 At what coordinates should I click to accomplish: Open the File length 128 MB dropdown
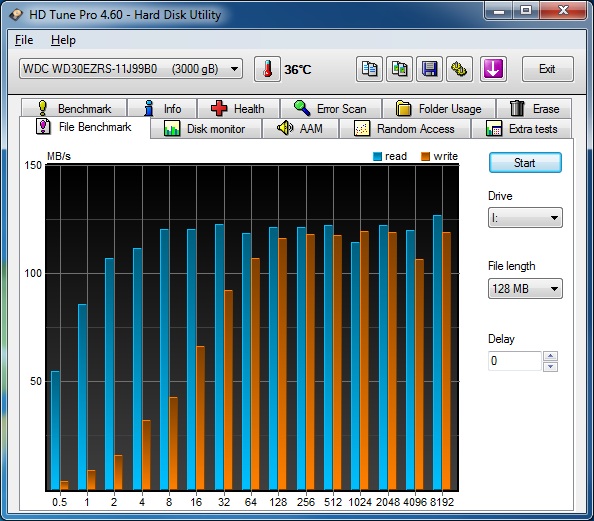tap(525, 289)
